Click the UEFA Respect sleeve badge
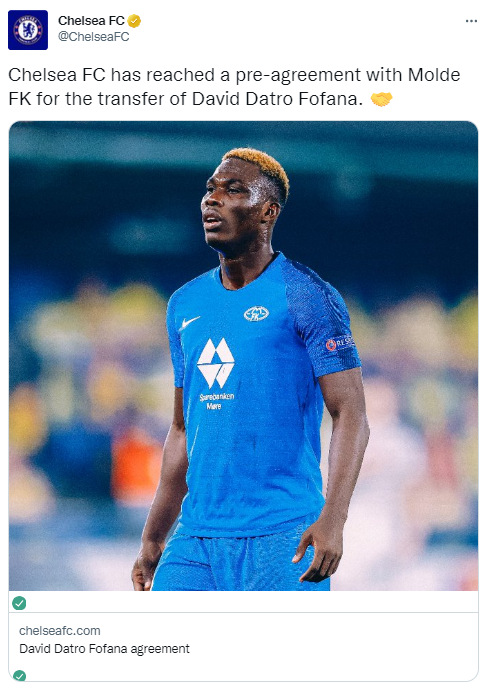Screen dimensions: 492x691 point(339,343)
